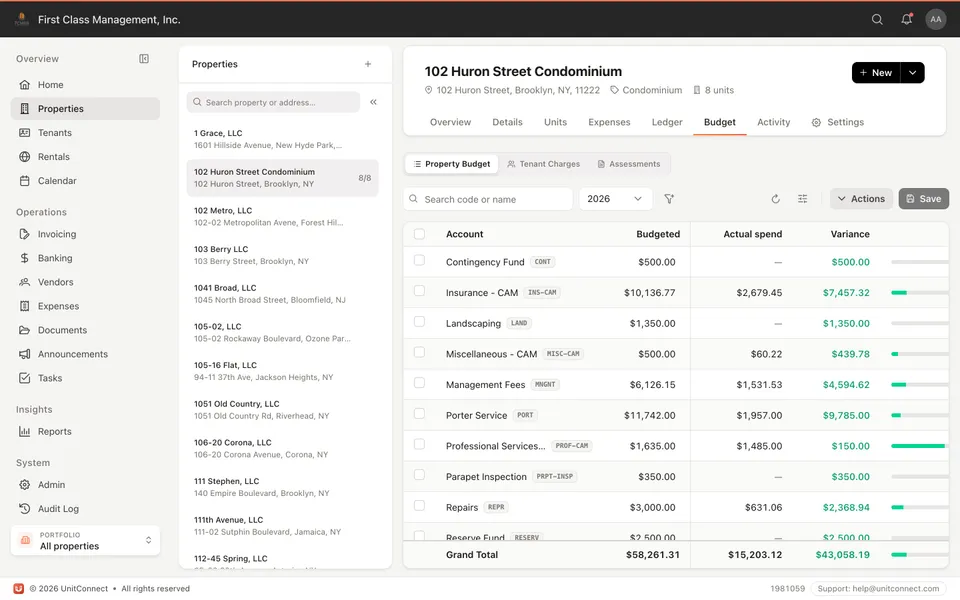Switch to the Units tab

[555, 122]
